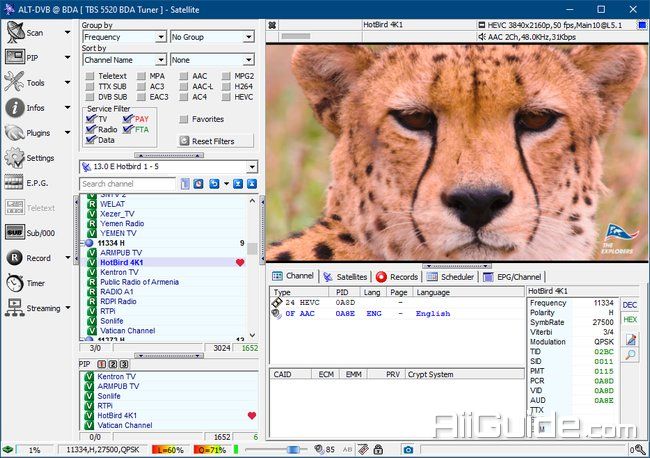Open the Group by Frequency dropdown
Viewport: 650px width, 458px height.
coord(124,37)
